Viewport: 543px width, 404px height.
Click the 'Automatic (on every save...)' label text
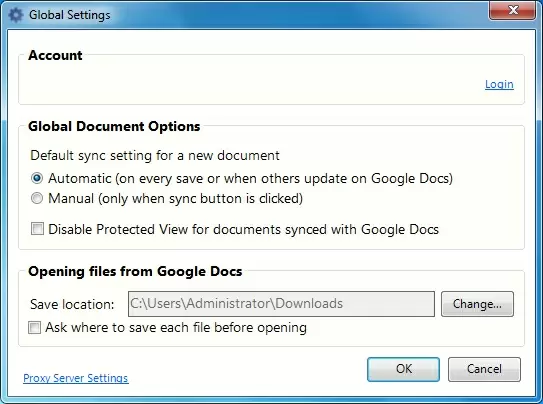[250, 179]
